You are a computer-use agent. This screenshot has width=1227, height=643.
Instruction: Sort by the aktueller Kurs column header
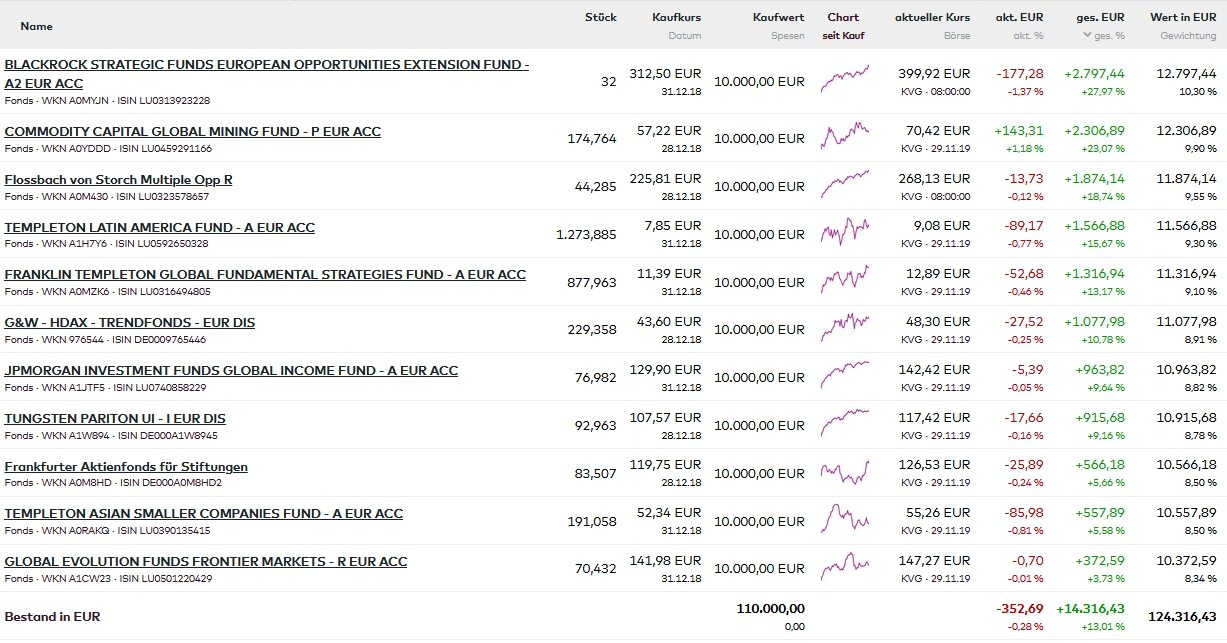[932, 17]
